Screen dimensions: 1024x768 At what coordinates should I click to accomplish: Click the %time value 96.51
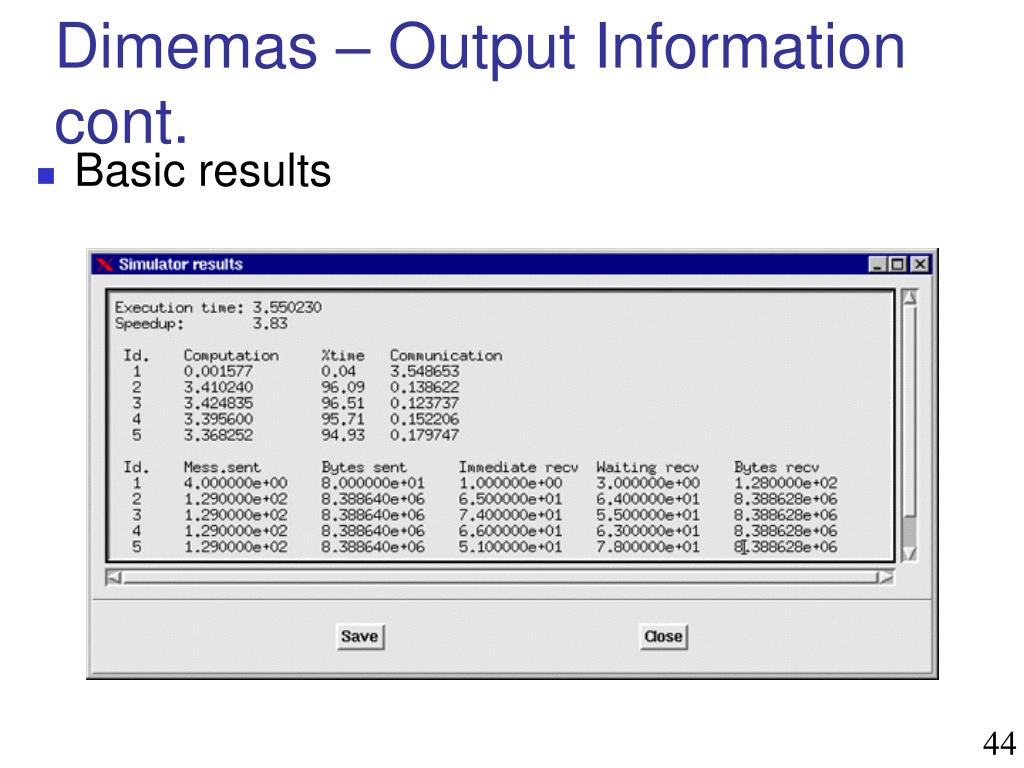[x=343, y=403]
